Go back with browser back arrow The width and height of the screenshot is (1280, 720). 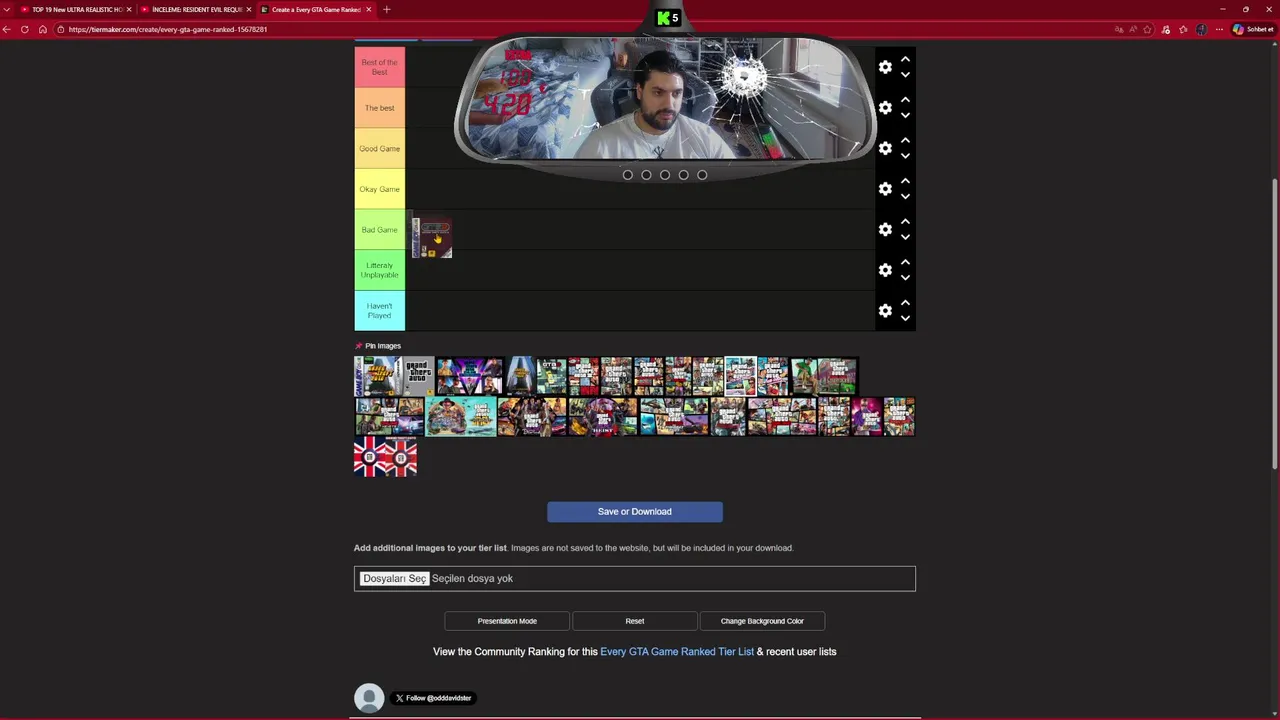[x=7, y=29]
